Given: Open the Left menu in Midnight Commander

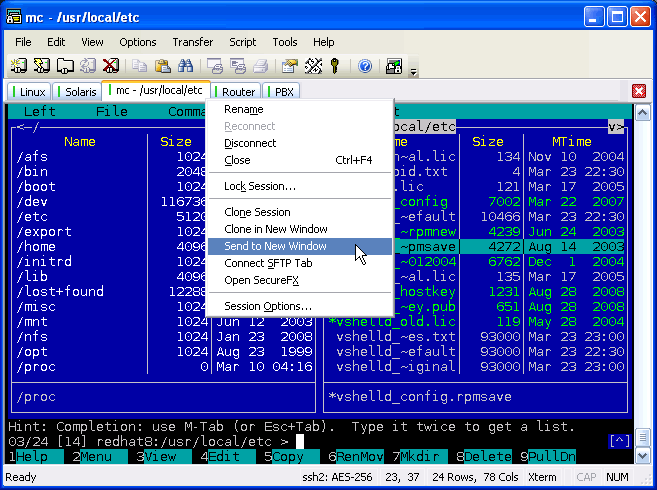Looking at the screenshot, I should tap(40, 111).
